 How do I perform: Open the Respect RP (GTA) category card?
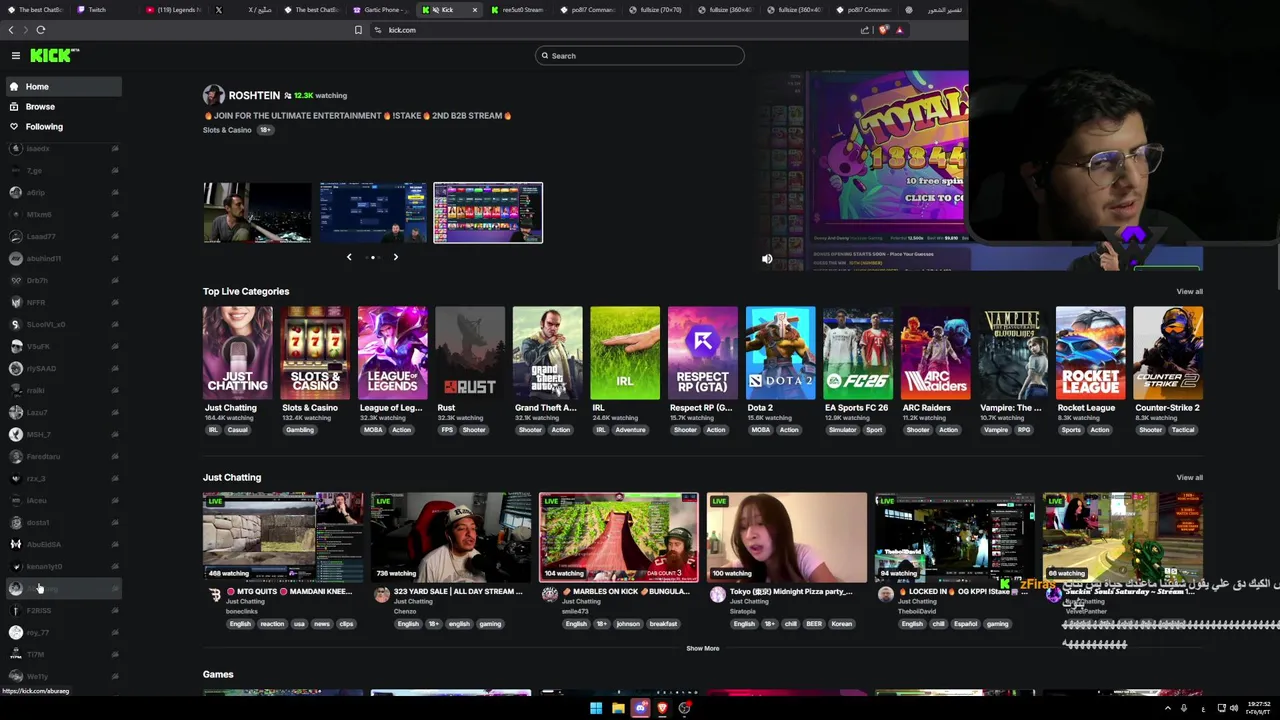[703, 353]
